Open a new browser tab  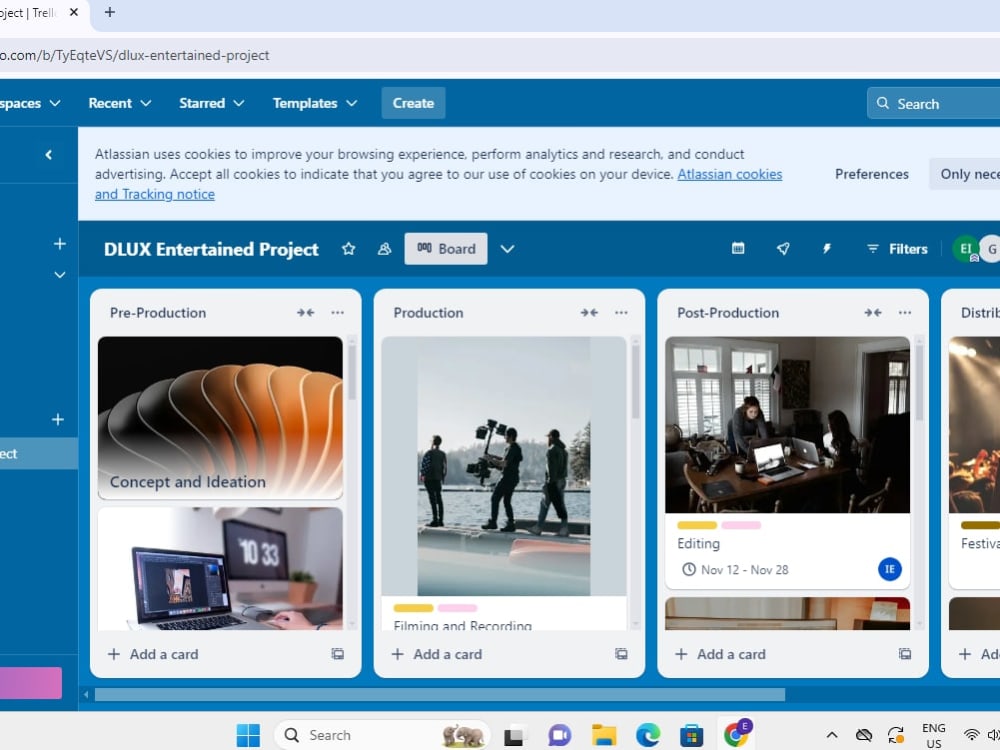click(110, 12)
